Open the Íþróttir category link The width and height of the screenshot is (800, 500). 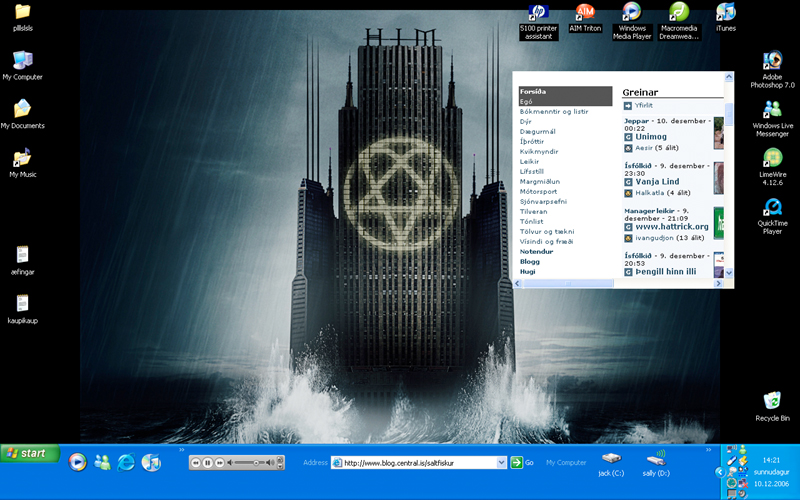[532, 141]
